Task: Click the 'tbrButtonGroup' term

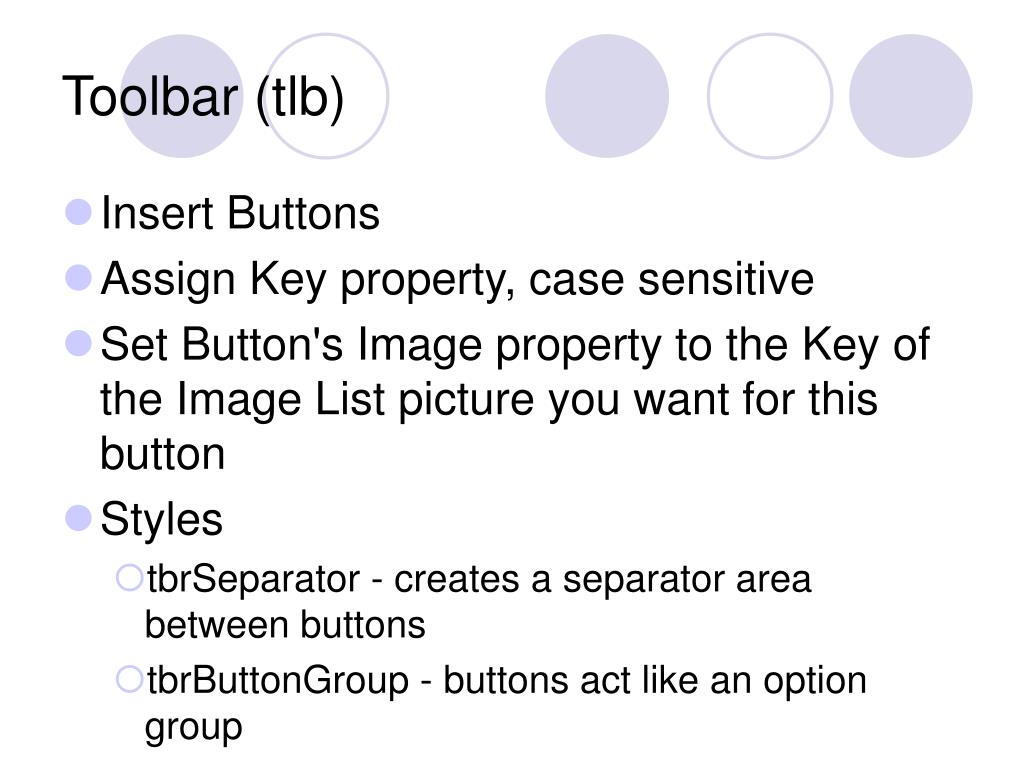Action: [x=278, y=680]
